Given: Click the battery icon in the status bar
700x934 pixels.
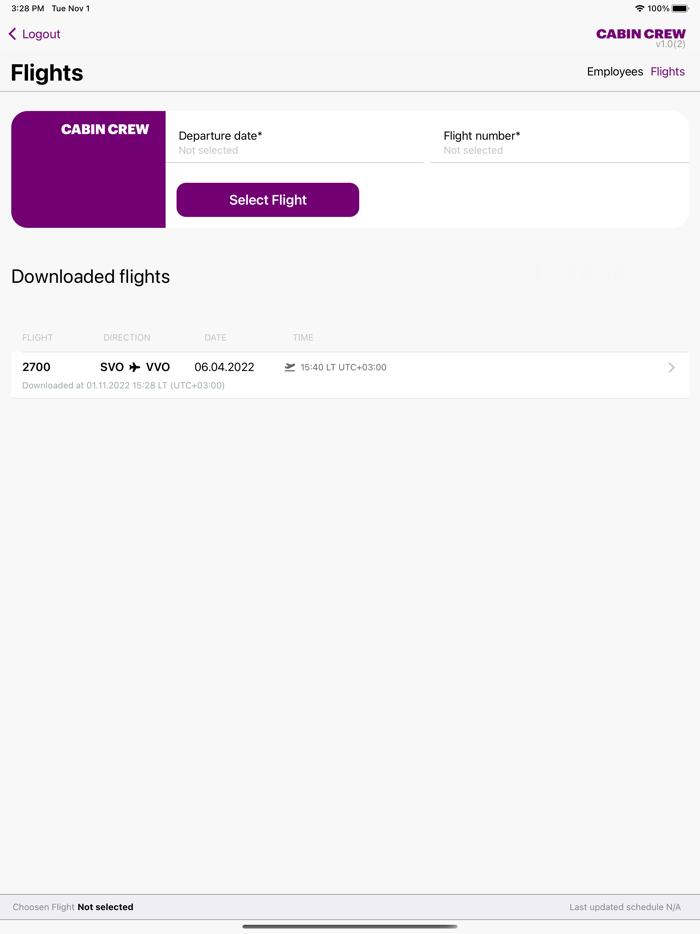Looking at the screenshot, I should pyautogui.click(x=679, y=7).
